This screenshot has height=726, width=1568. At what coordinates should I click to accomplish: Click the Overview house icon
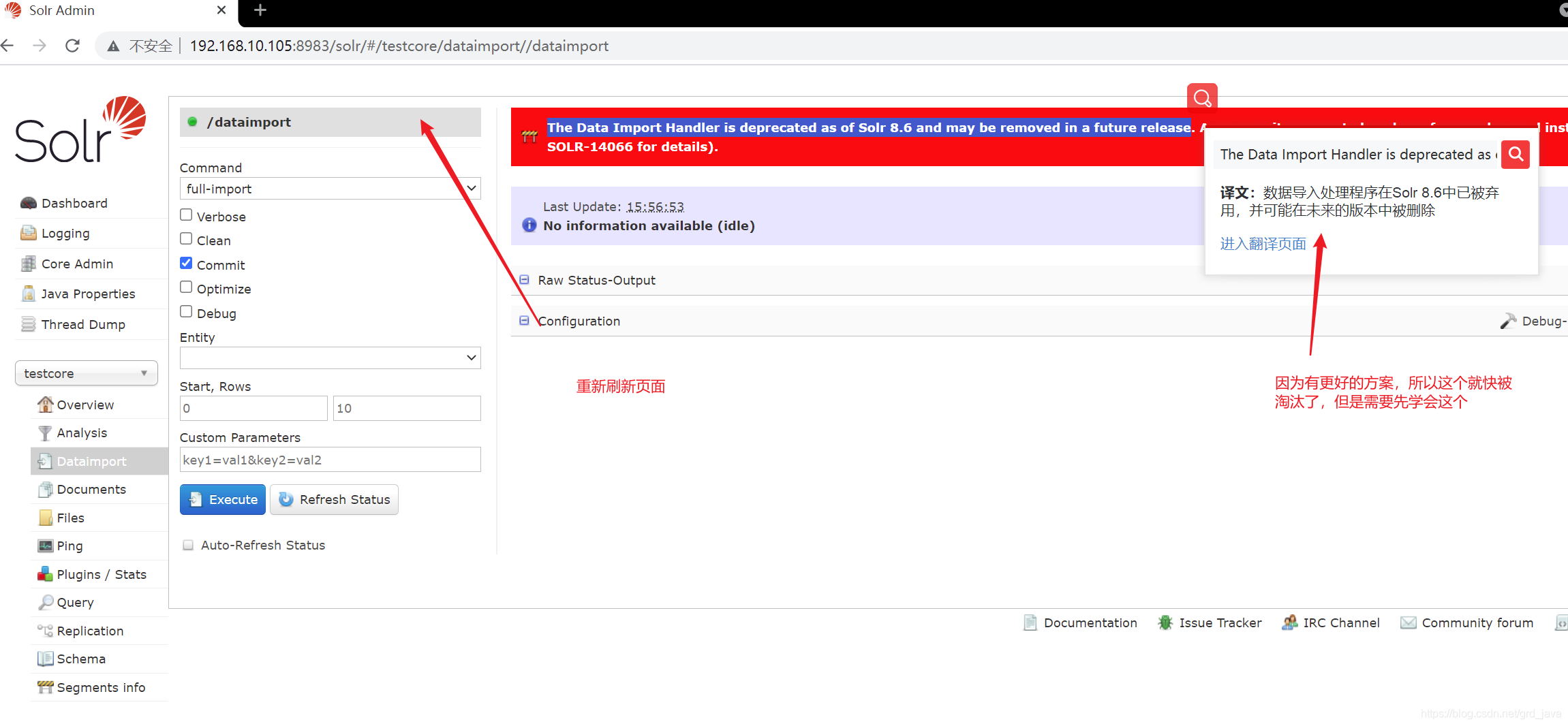45,405
